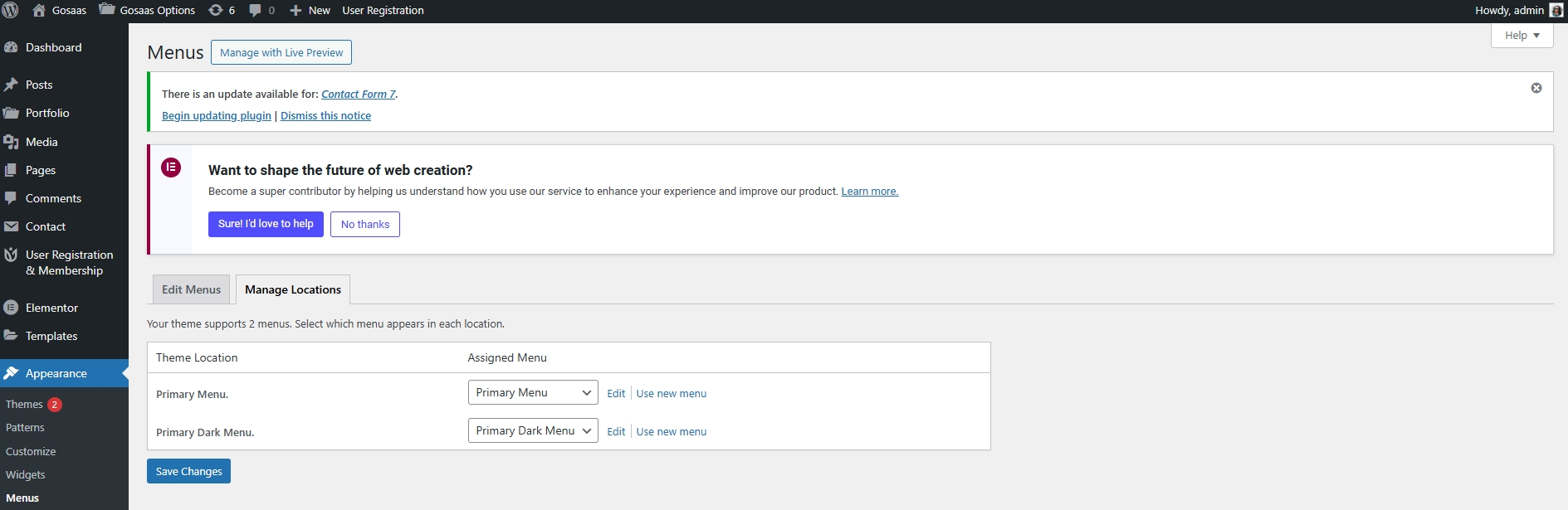Open the admin user avatar
Viewport: 1568px width, 510px height.
click(1556, 11)
